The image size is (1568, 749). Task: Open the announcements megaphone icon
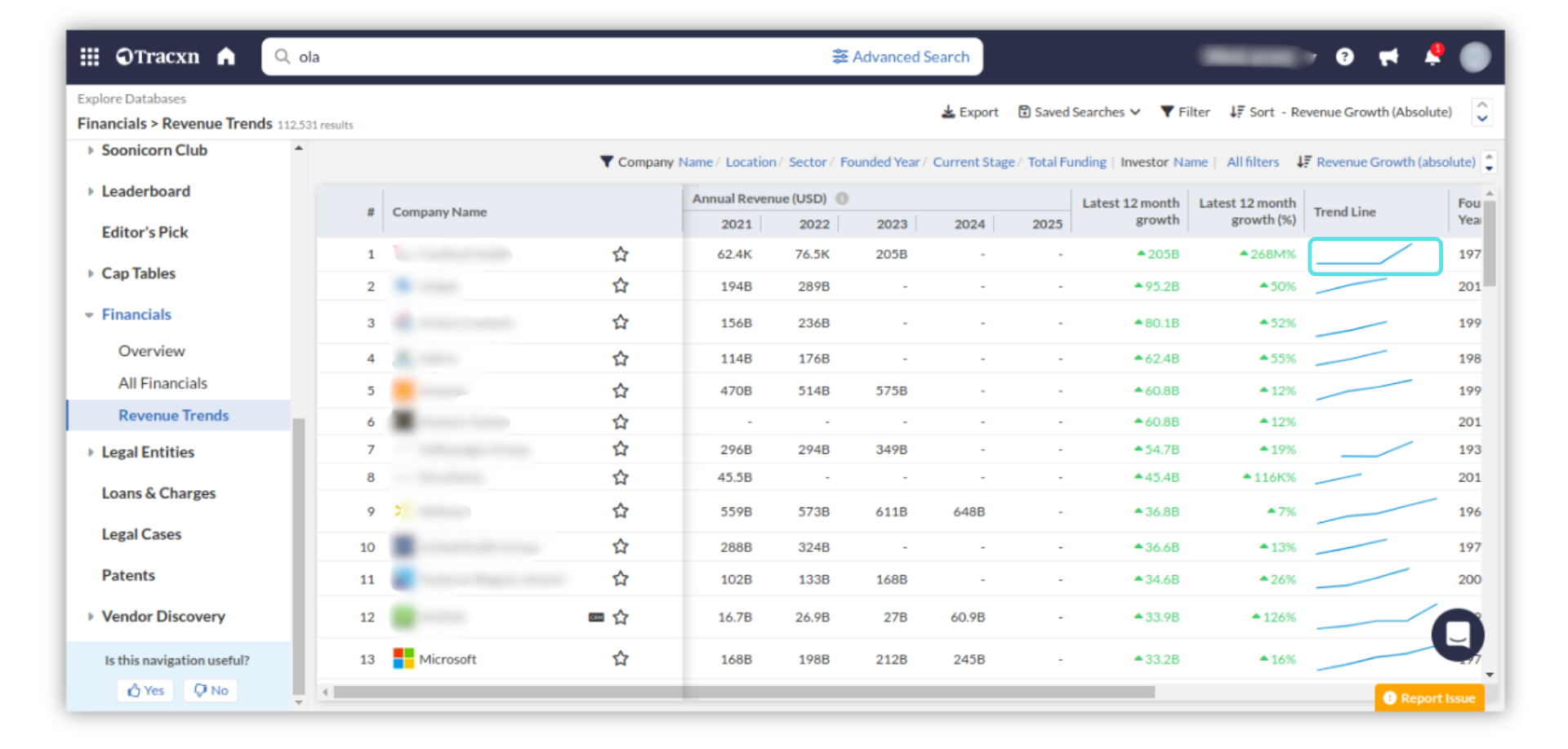click(x=1388, y=56)
